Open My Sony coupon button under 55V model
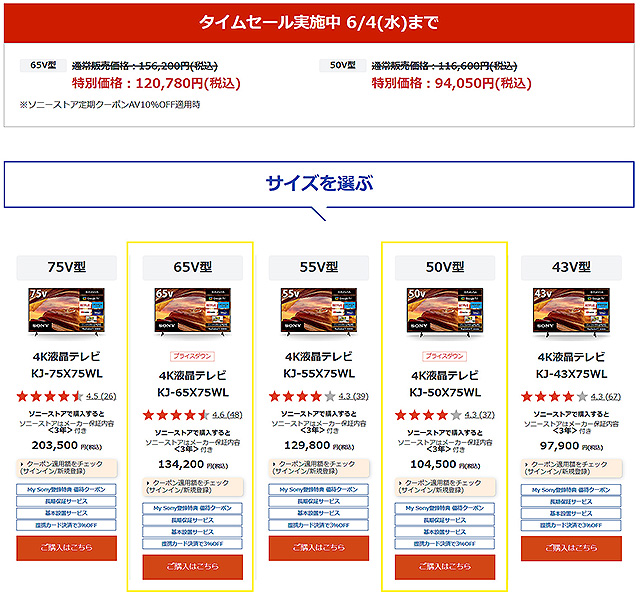Screen dimensions: 640x592 [x=319, y=489]
